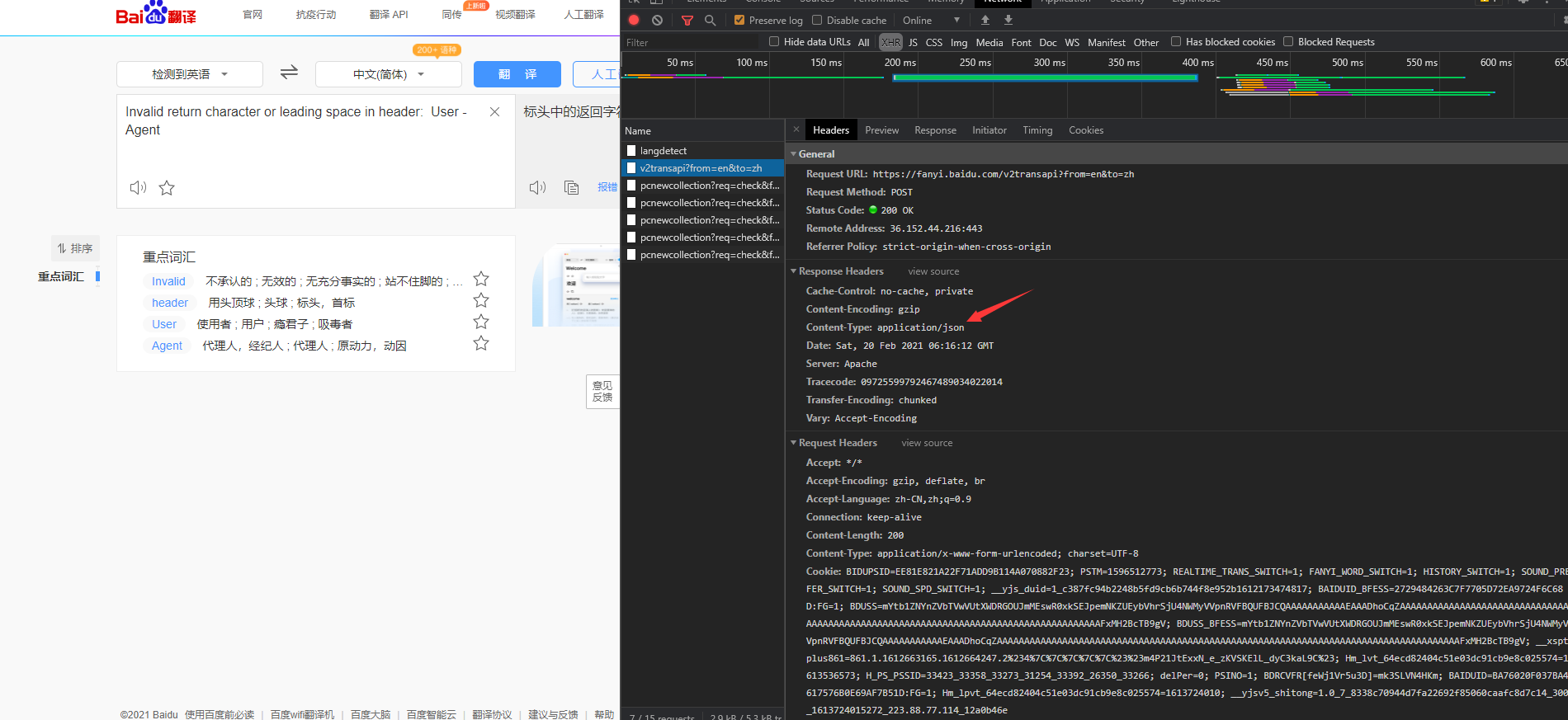
Task: Filter by WS requests
Action: tap(1072, 42)
